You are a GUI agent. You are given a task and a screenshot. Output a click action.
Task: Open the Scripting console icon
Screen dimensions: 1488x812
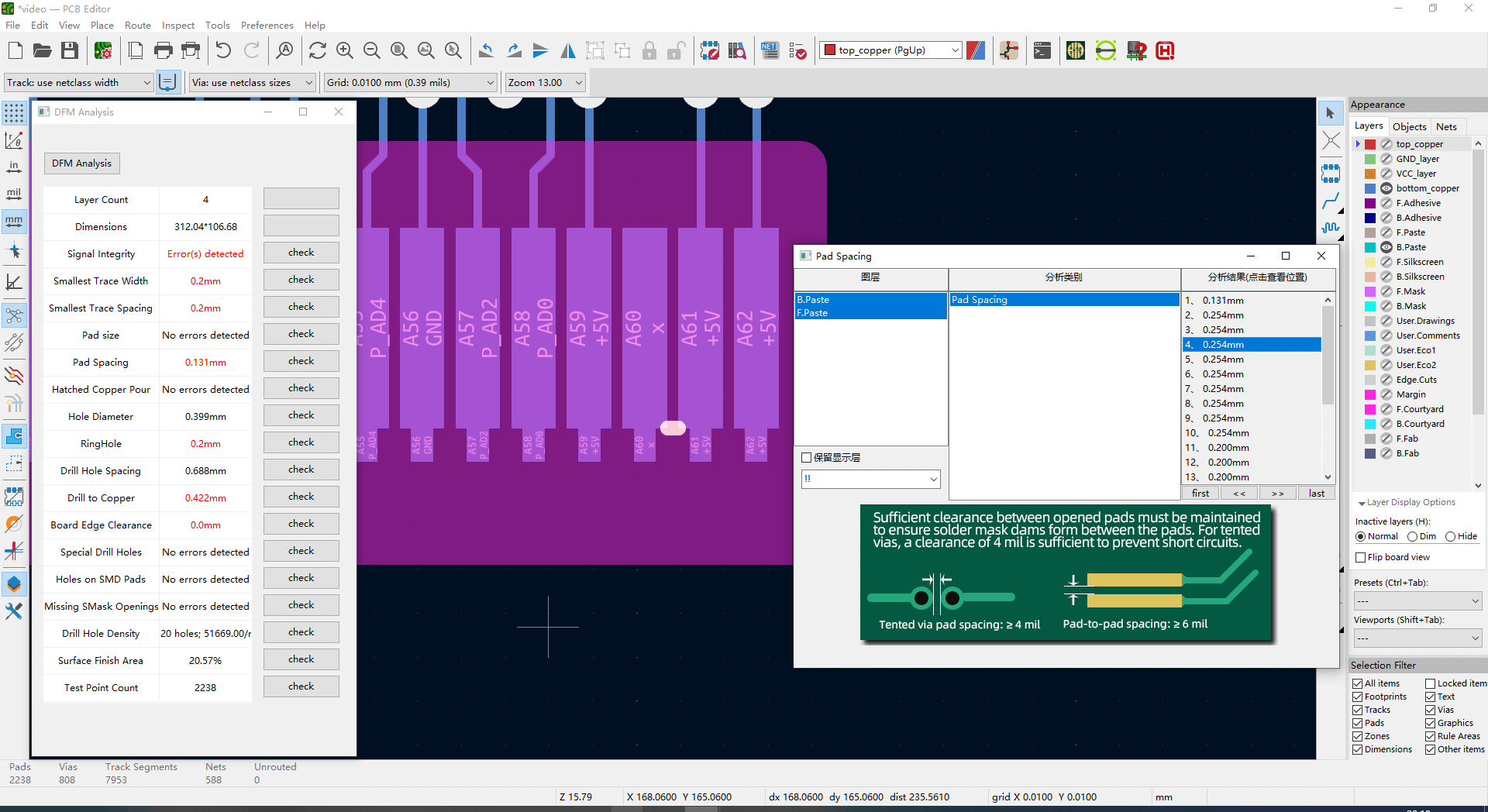[1042, 51]
